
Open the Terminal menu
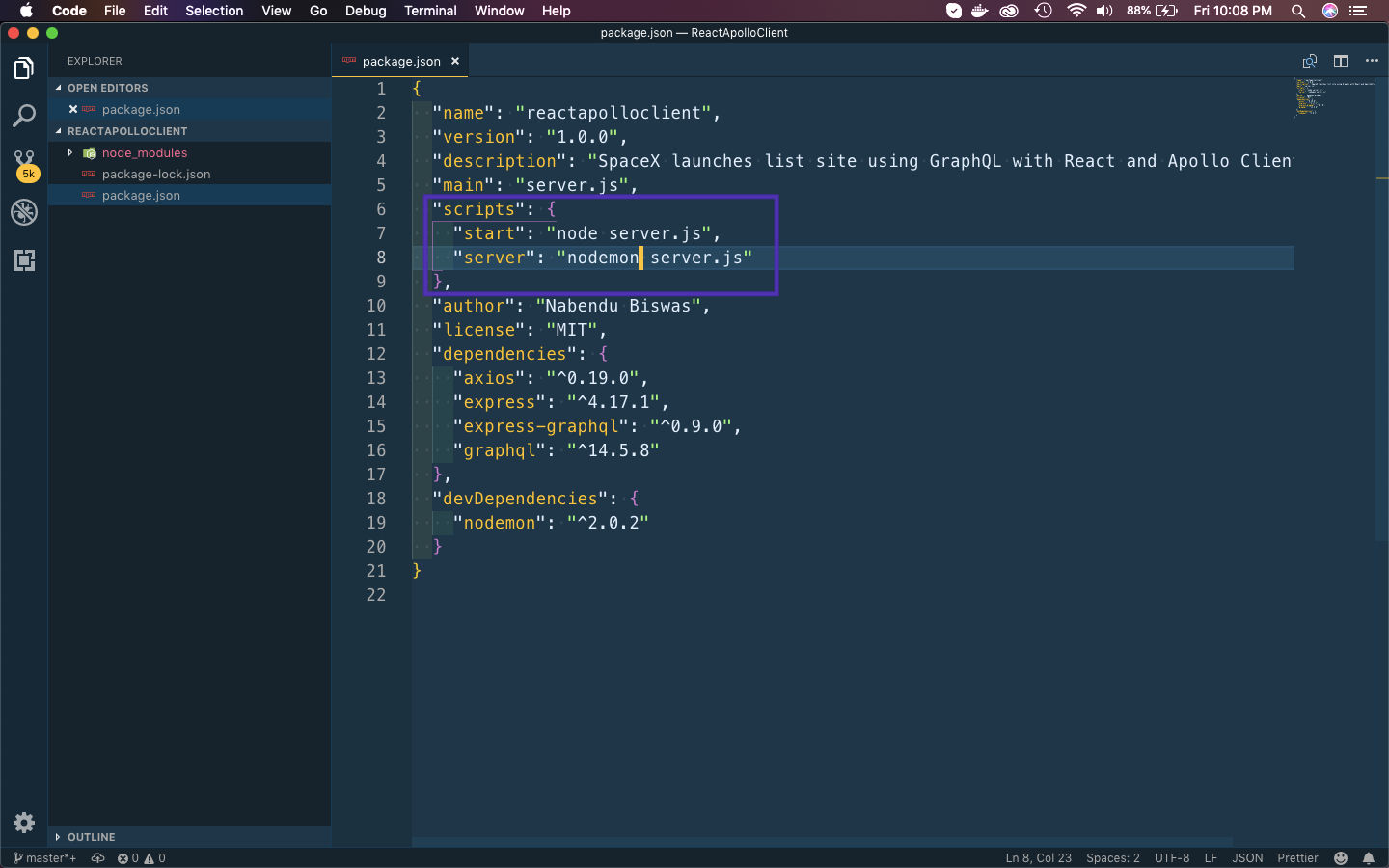click(430, 11)
